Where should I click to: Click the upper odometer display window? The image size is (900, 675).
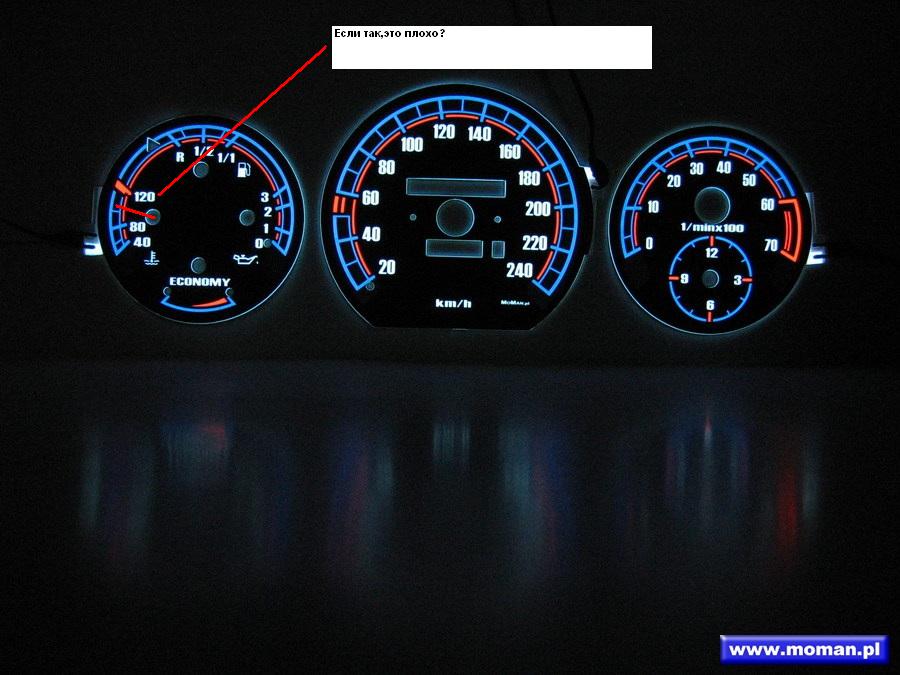pyautogui.click(x=456, y=187)
